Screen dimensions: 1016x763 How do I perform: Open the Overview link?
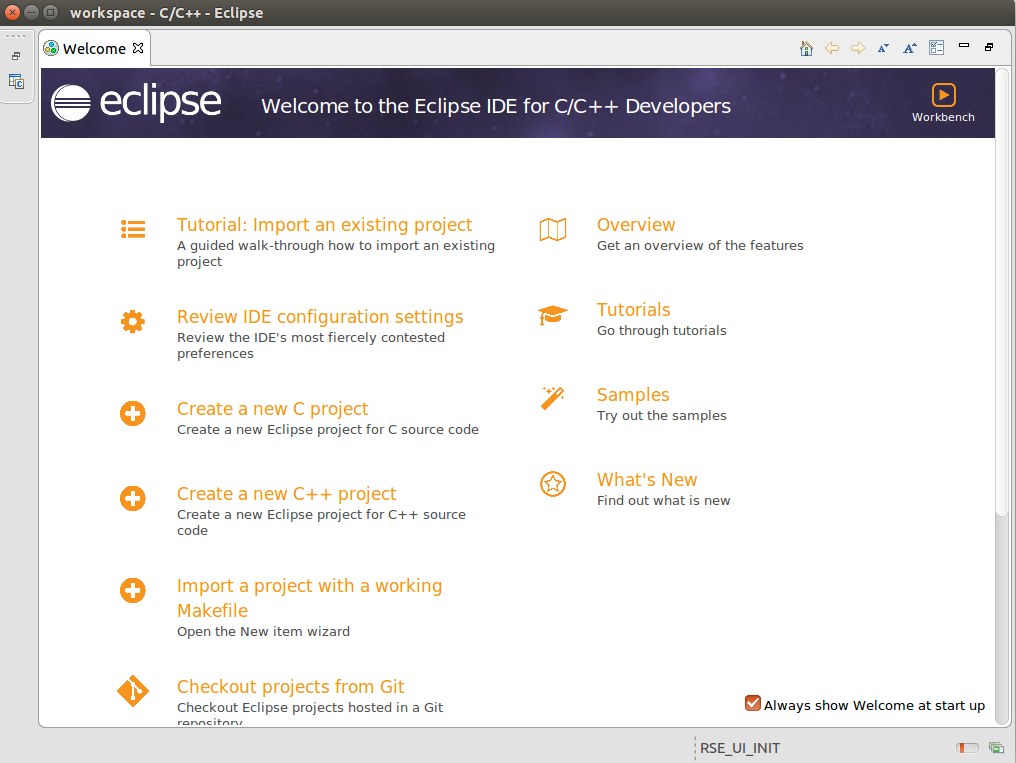tap(636, 225)
